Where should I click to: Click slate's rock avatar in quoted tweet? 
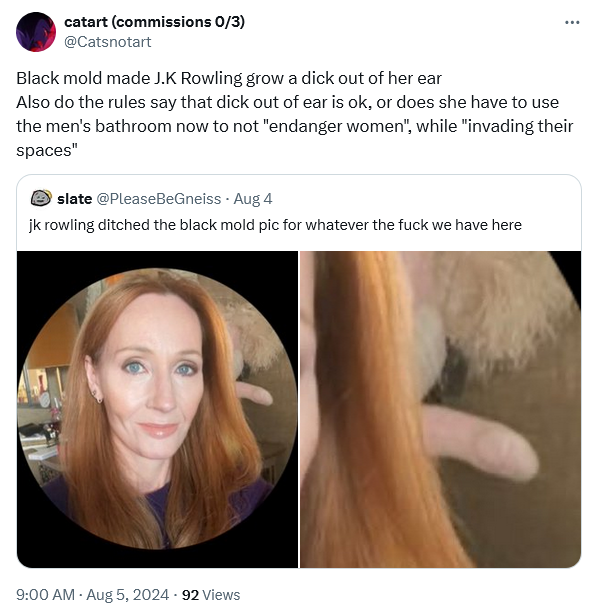41,198
